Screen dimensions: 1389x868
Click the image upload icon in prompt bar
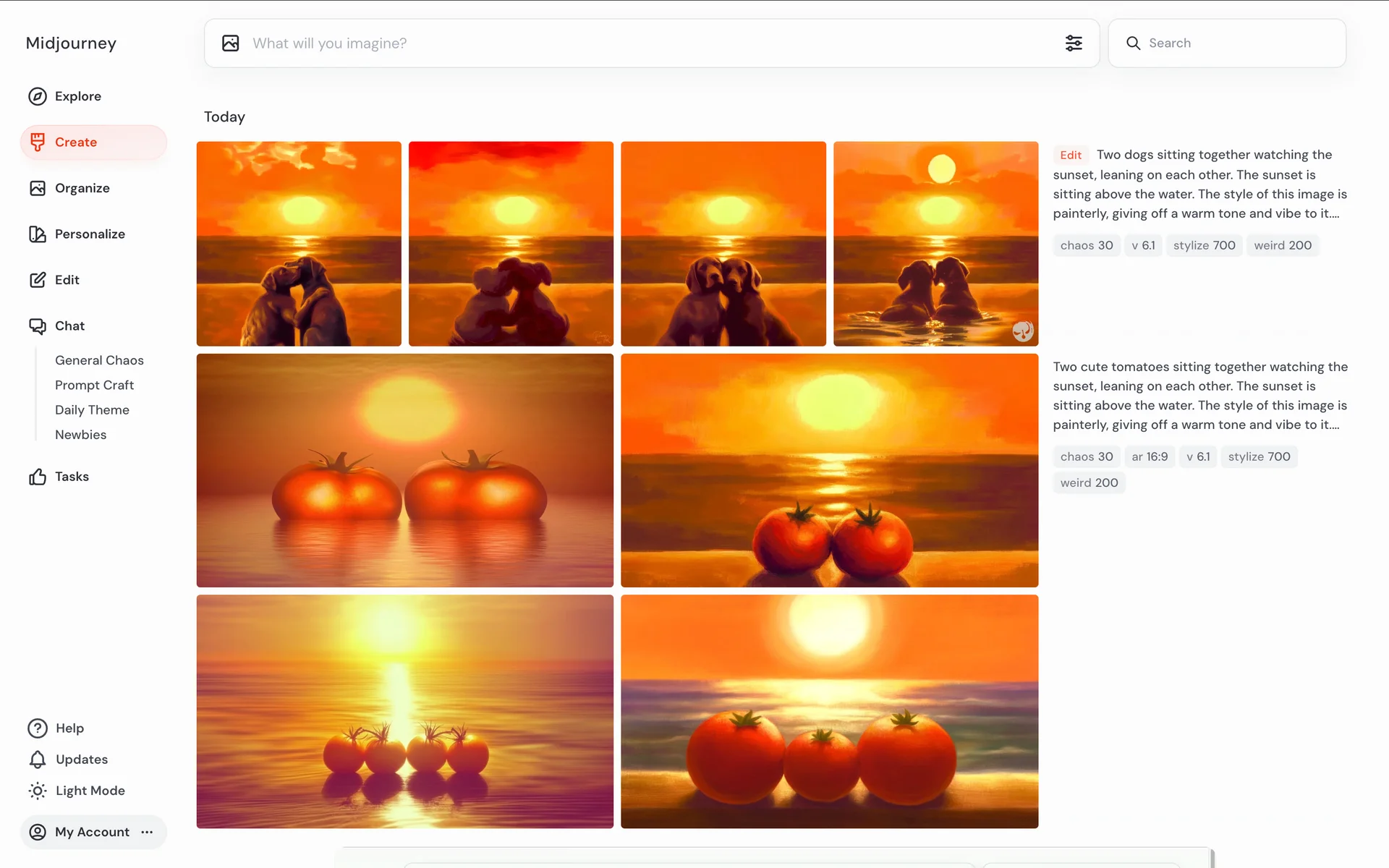pyautogui.click(x=231, y=43)
